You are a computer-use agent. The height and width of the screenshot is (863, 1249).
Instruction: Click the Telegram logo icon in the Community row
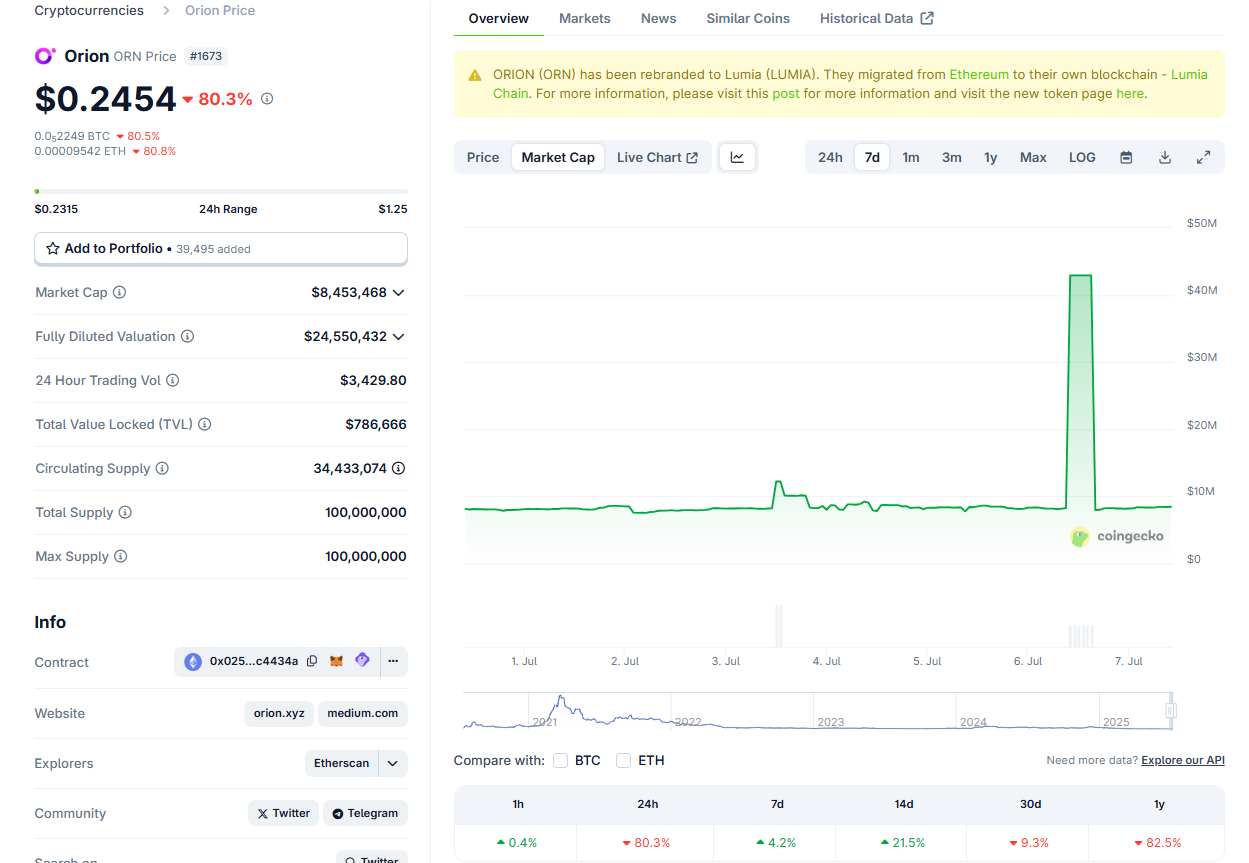point(338,813)
